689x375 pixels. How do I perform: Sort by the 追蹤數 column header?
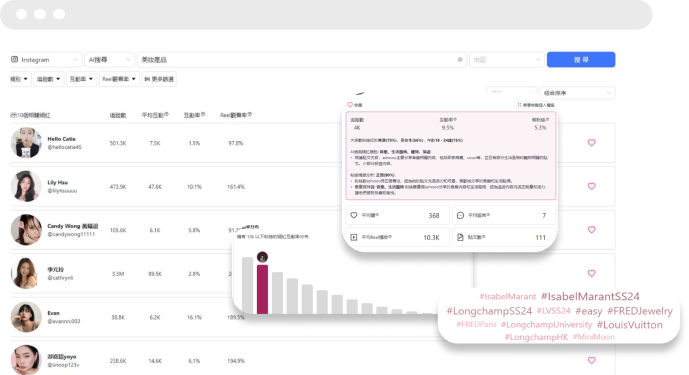(x=118, y=115)
